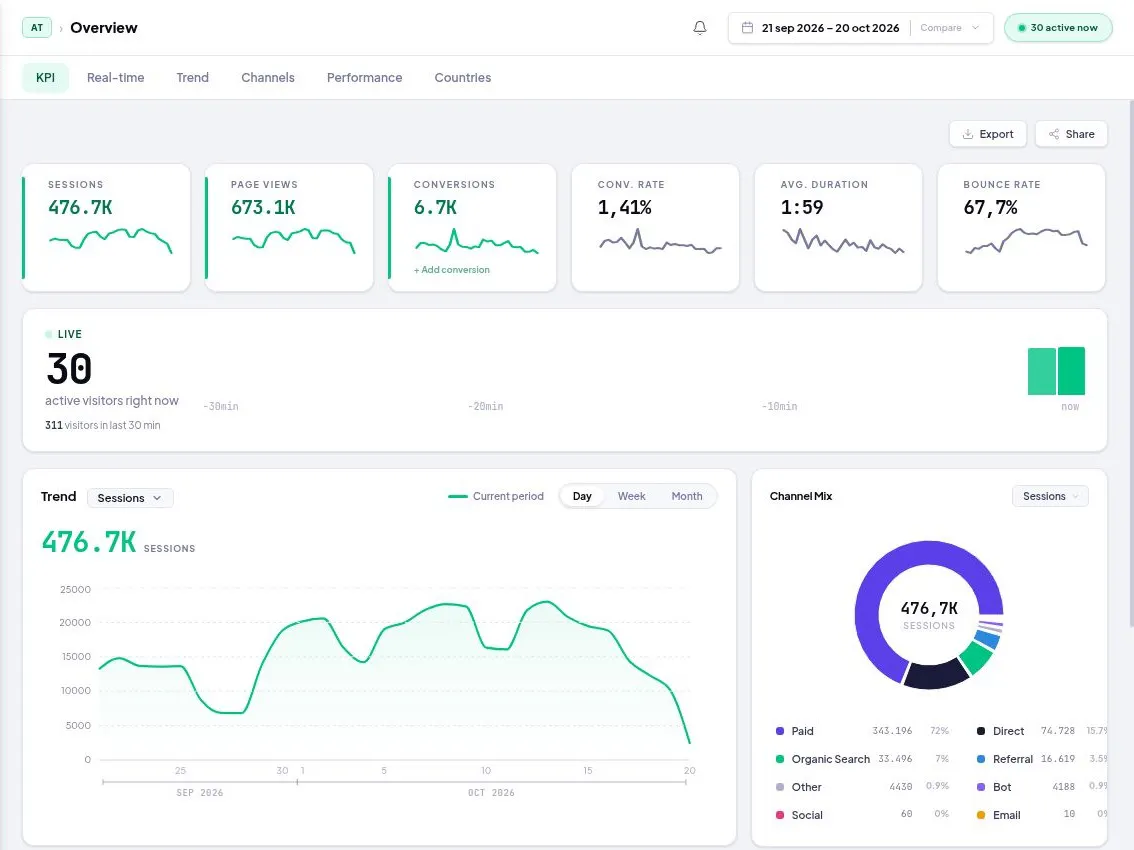
Task: Click the page's vertical scrollbar
Action: tap(1131, 362)
